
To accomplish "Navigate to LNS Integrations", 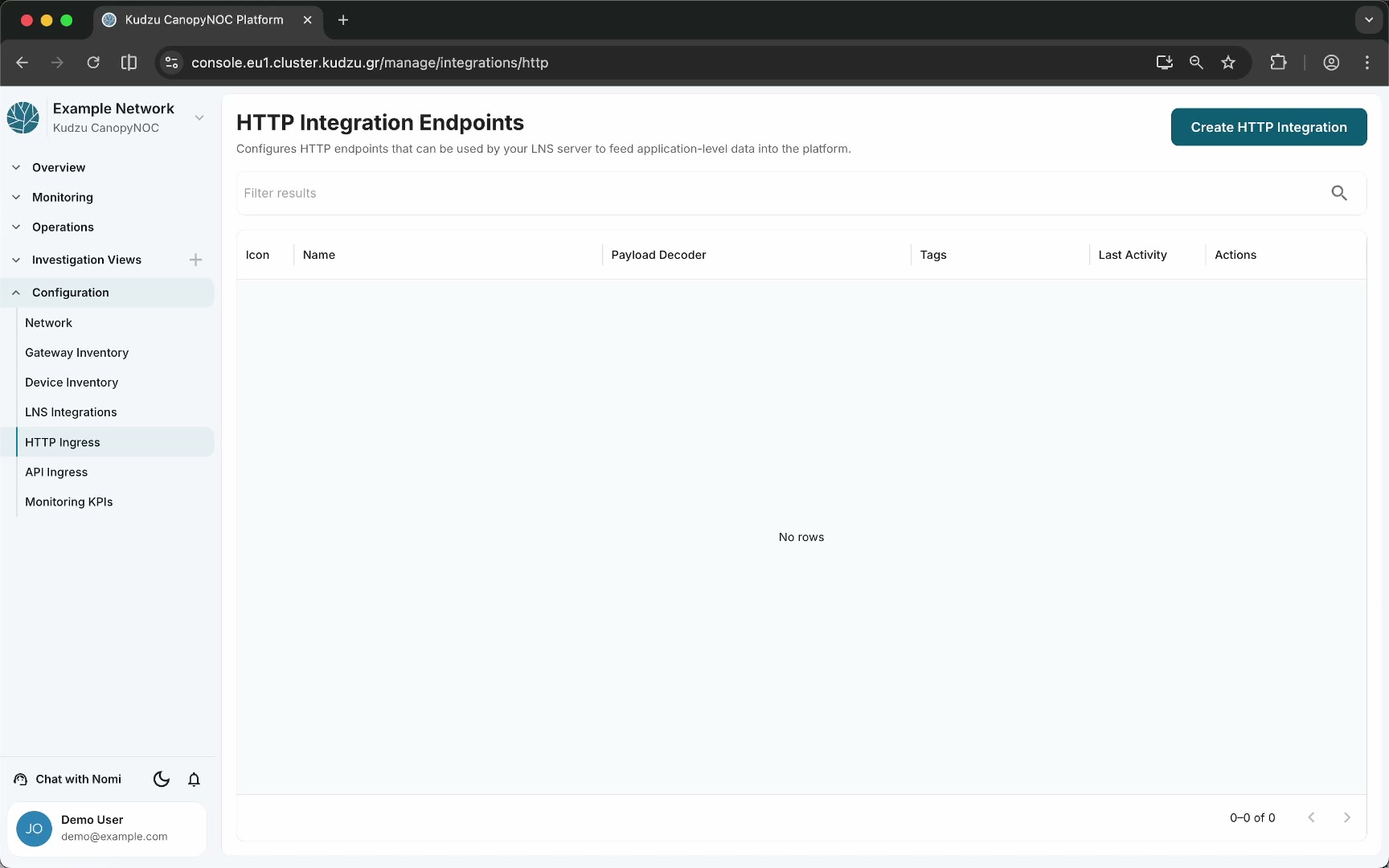I will [71, 411].
